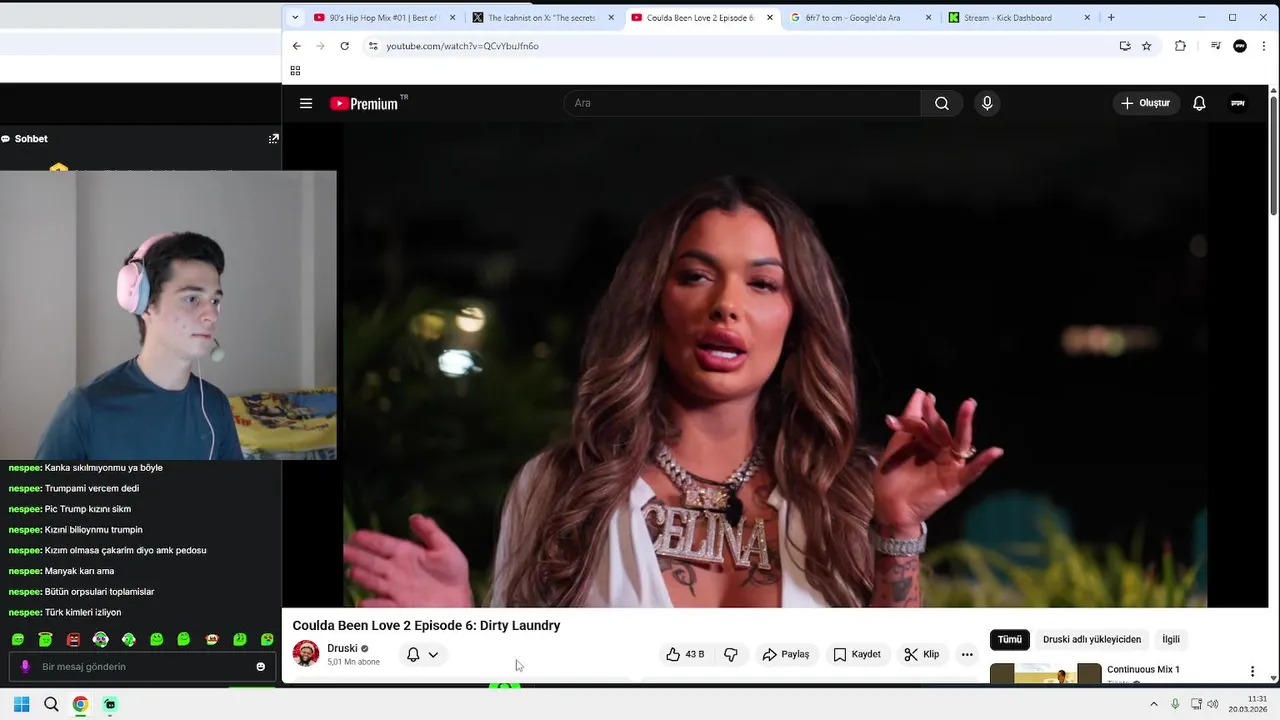Open YouTube notifications bell in header
The height and width of the screenshot is (720, 1280).
pos(1199,103)
